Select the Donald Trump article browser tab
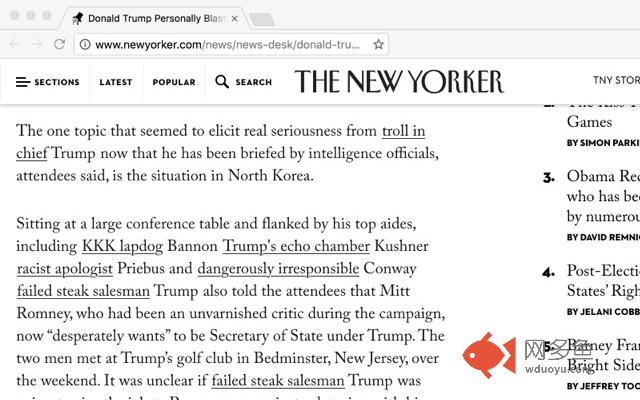This screenshot has width=640, height=400. [150, 18]
